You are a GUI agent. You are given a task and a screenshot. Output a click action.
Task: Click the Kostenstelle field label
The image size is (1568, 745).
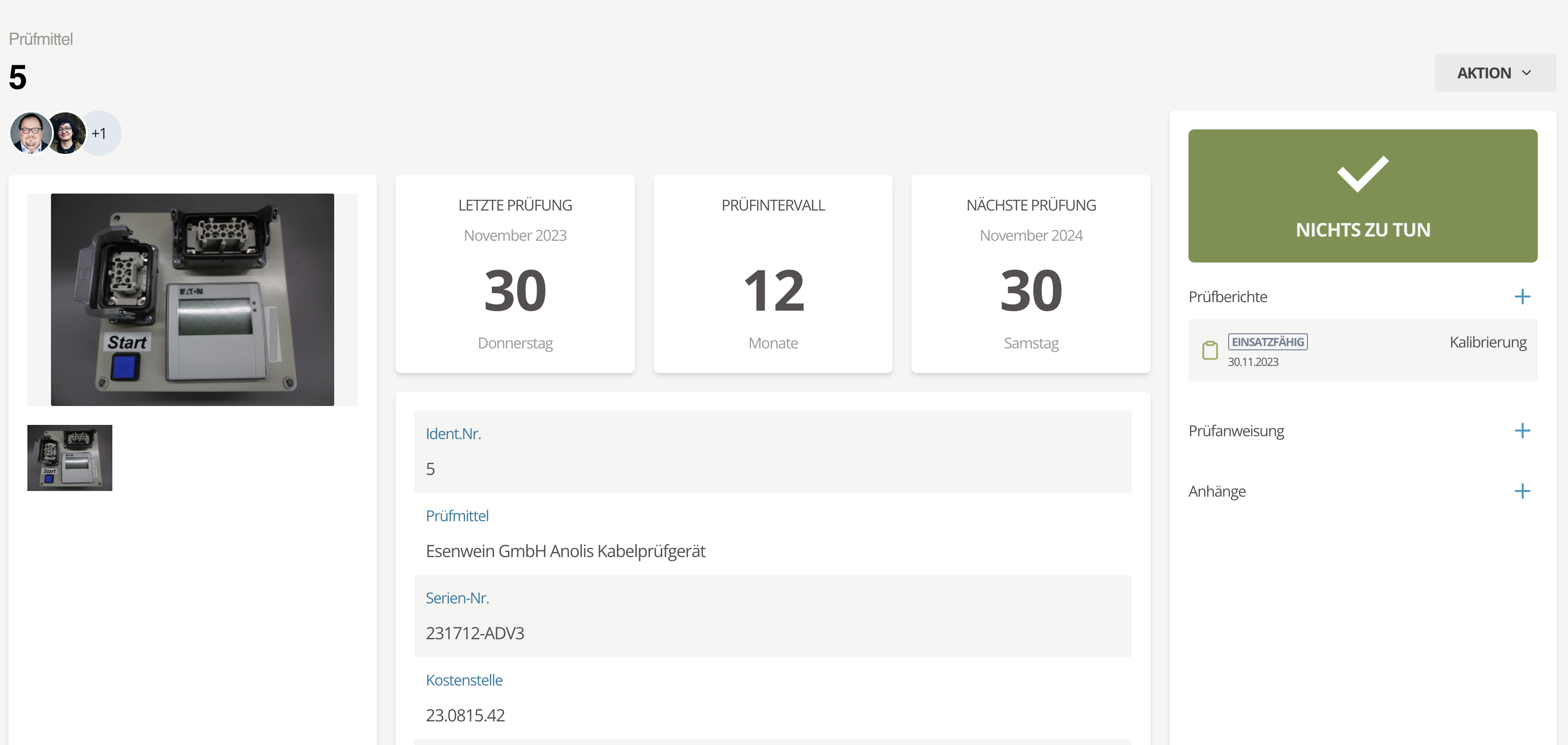pyautogui.click(x=464, y=680)
